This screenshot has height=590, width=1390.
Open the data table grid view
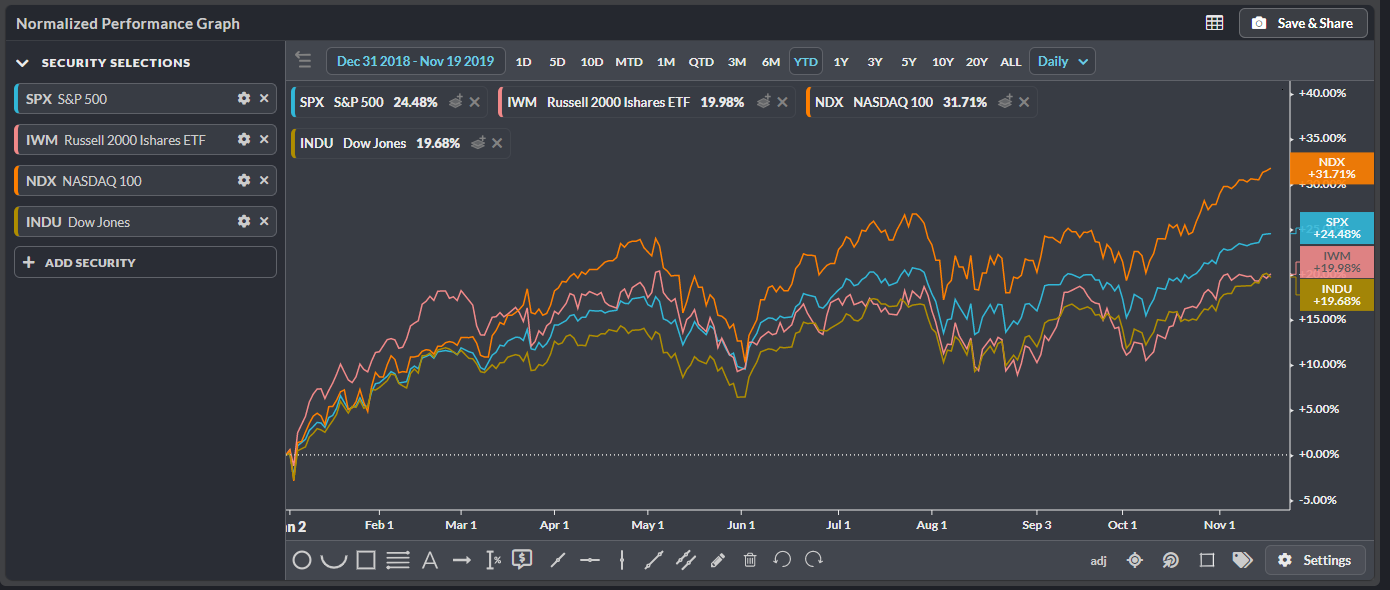(x=1214, y=23)
